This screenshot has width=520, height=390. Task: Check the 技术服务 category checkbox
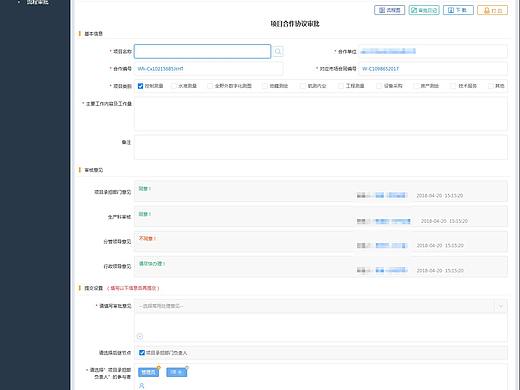453,86
